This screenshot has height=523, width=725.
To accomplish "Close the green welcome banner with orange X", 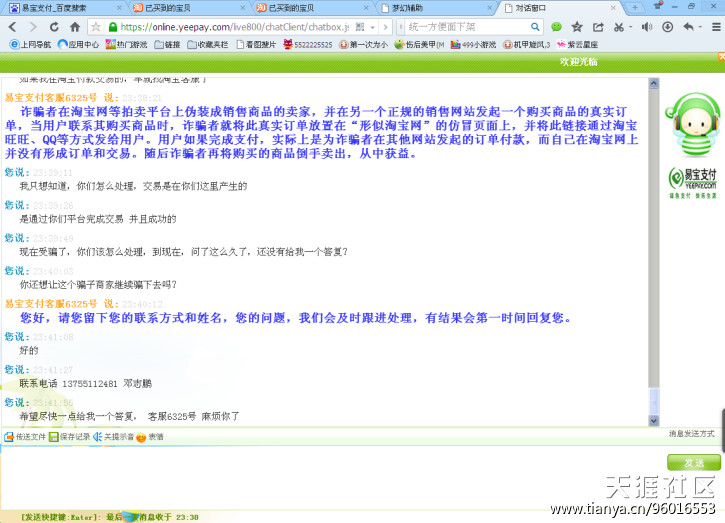I will [721, 56].
